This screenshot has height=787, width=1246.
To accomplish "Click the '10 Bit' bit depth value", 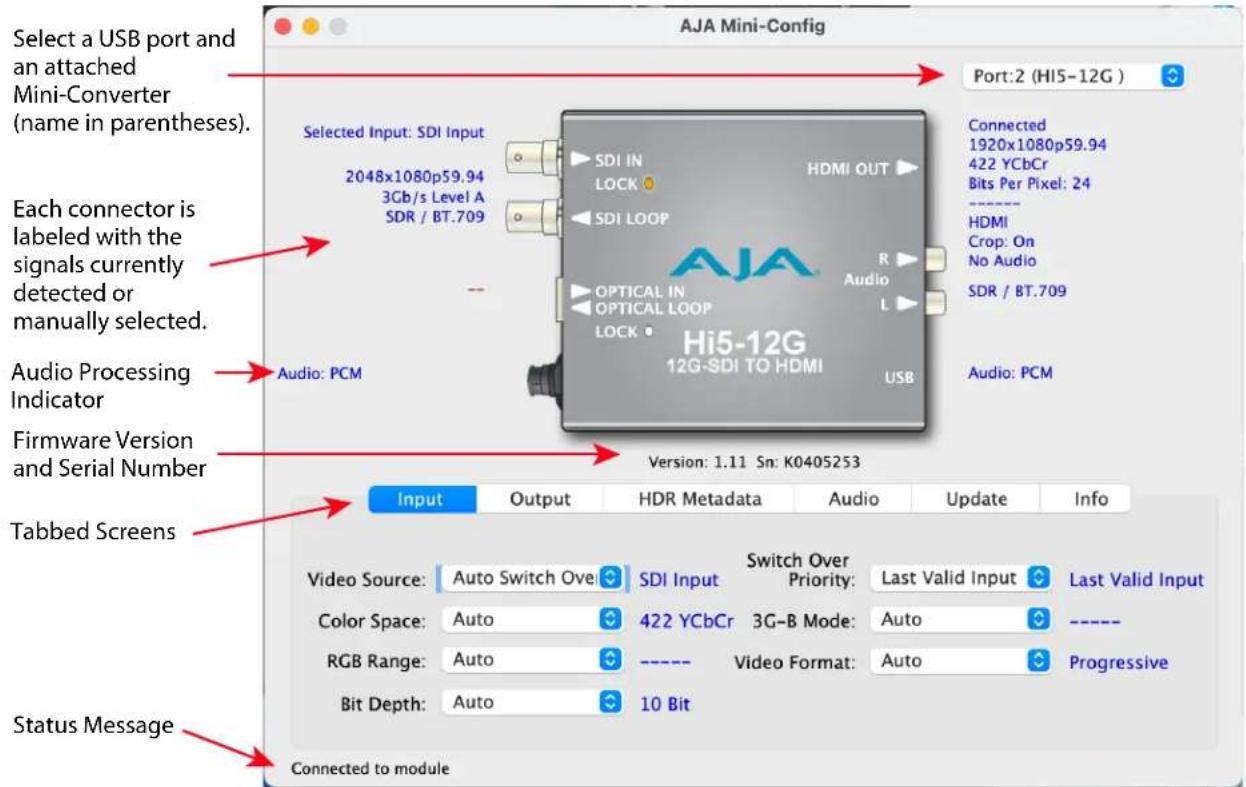I will pyautogui.click(x=665, y=704).
